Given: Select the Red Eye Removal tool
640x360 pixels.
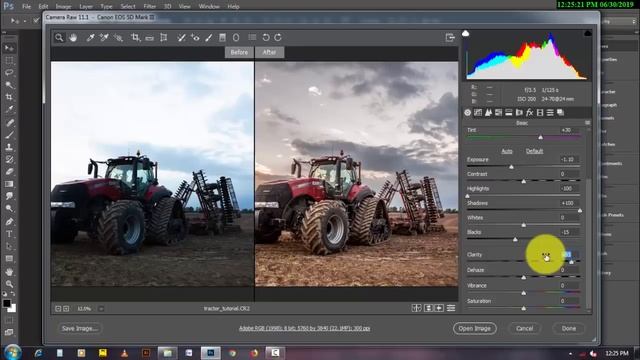Looking at the screenshot, I should pyautogui.click(x=195, y=38).
